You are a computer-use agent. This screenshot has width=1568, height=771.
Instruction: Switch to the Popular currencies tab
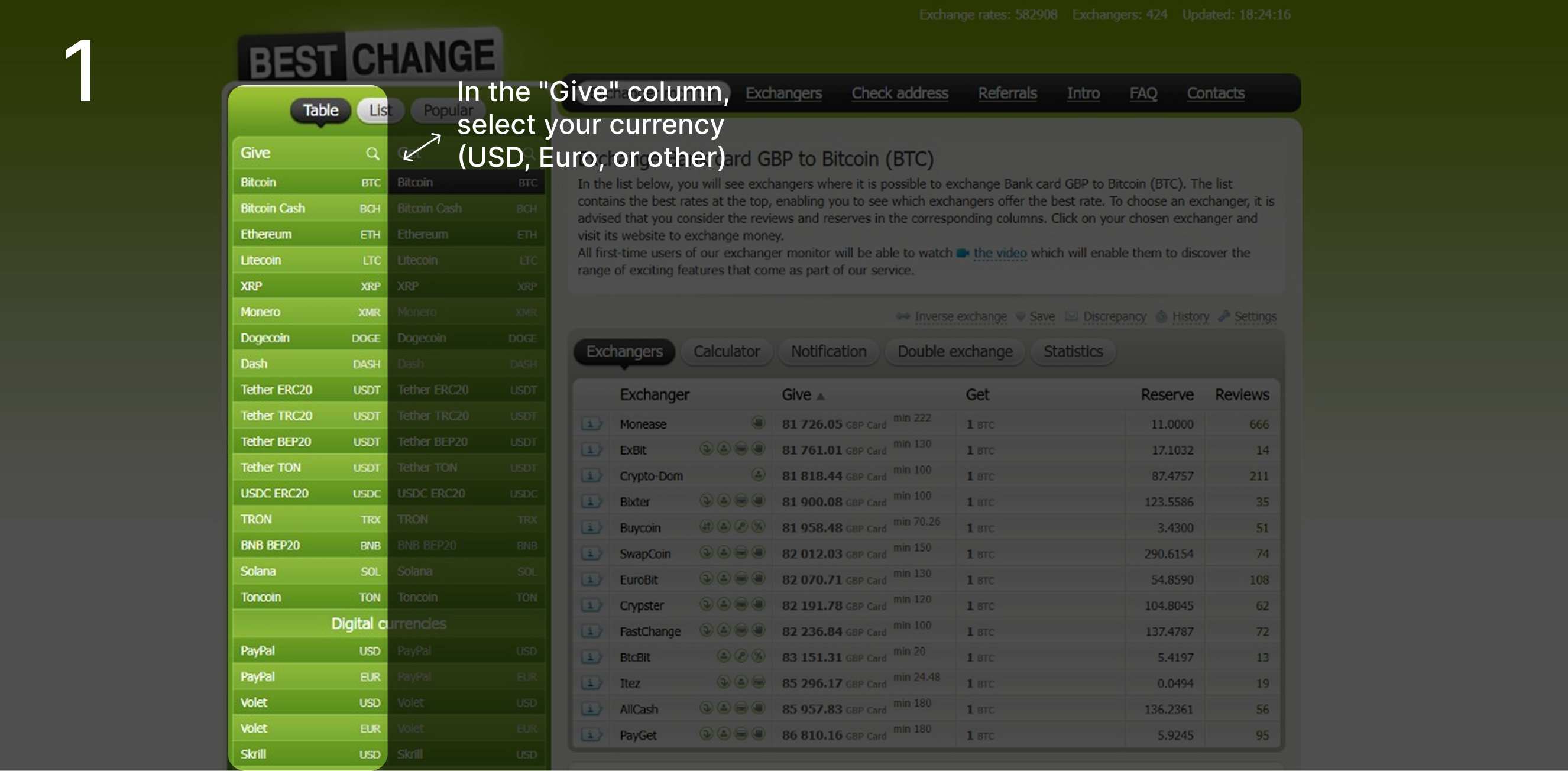(448, 111)
